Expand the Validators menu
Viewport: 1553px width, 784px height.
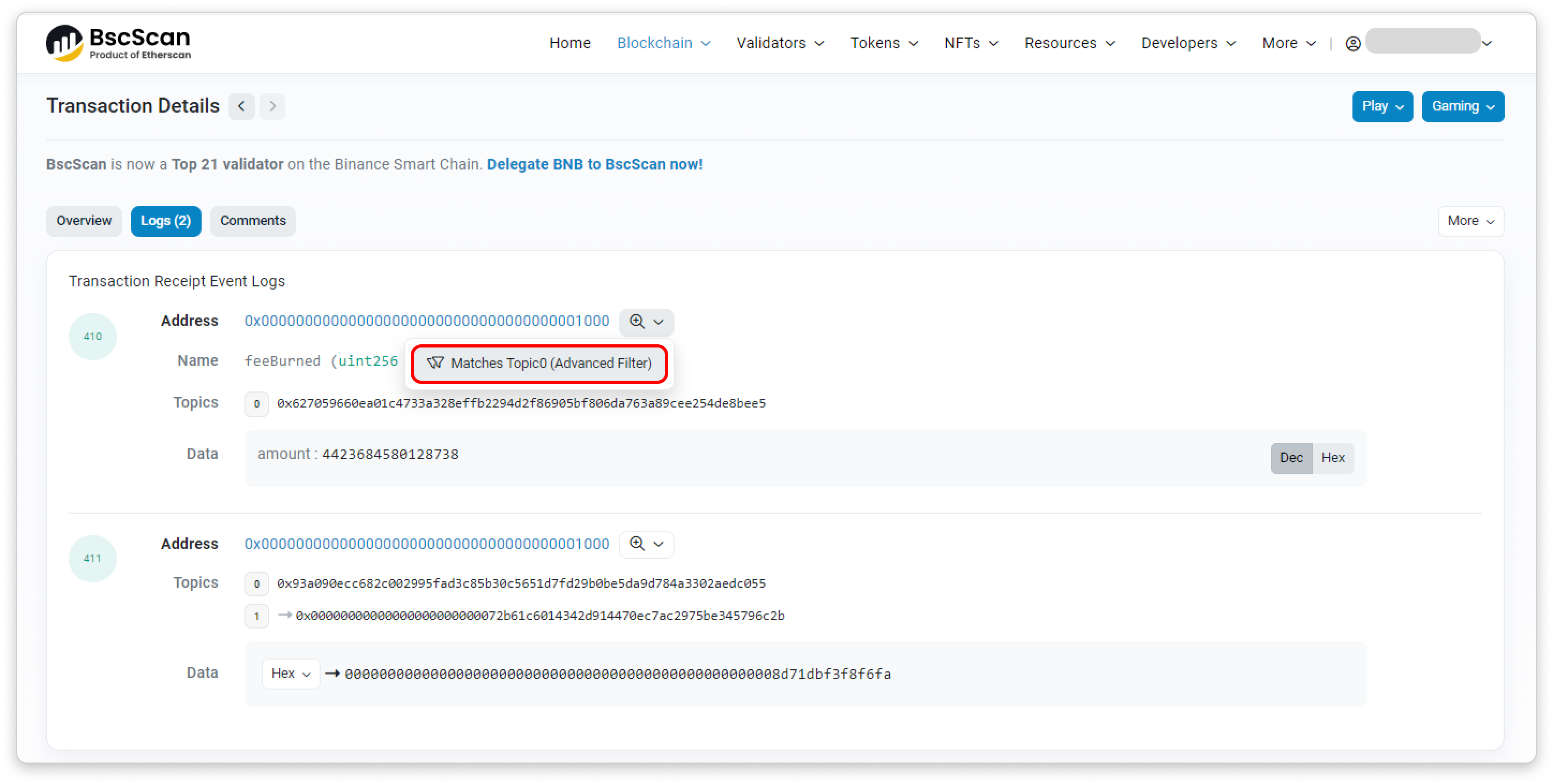[780, 43]
